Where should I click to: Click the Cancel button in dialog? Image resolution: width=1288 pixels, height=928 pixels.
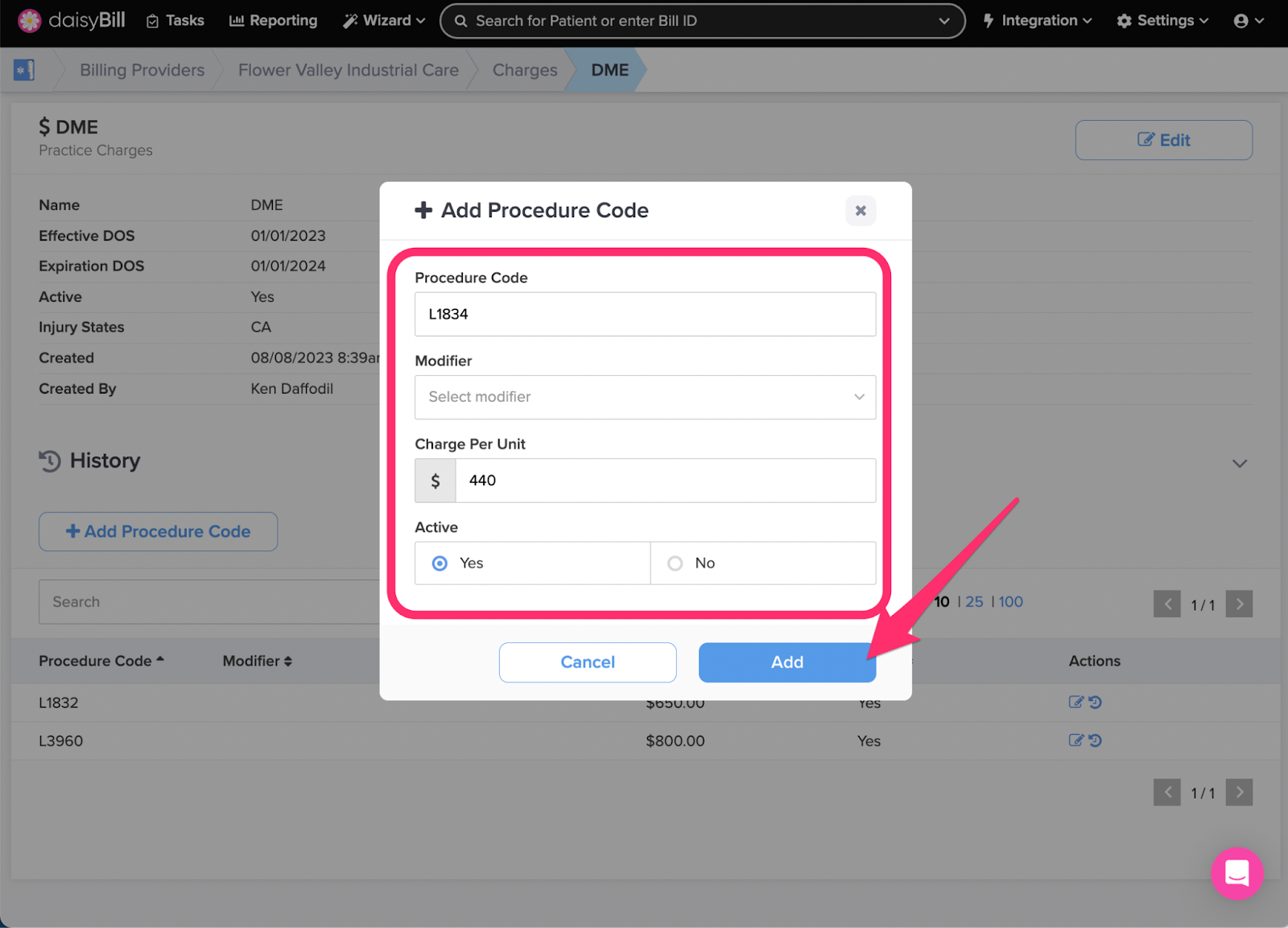coord(588,662)
